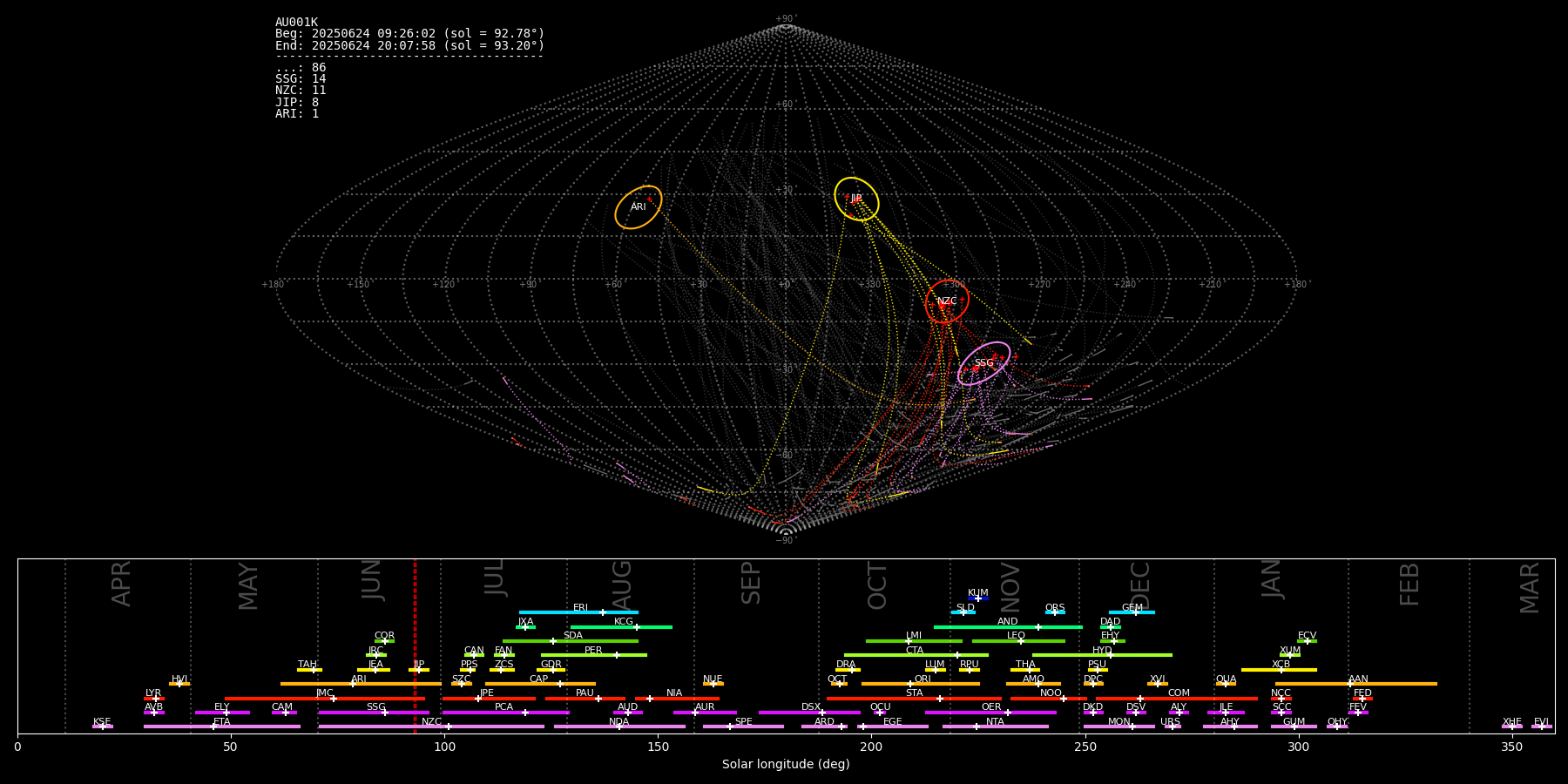
Task: Select the yellow JIP radiant ellipse on sky map
Action: click(x=856, y=199)
